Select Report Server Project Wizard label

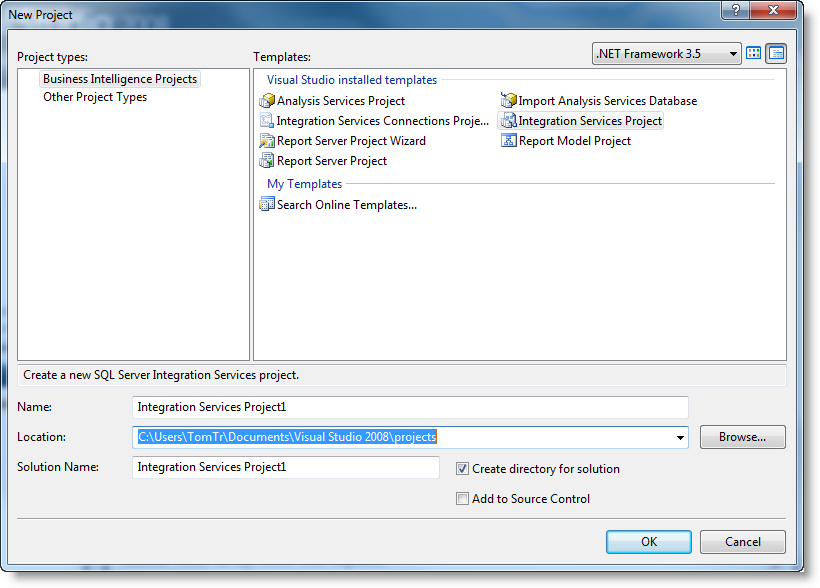351,141
